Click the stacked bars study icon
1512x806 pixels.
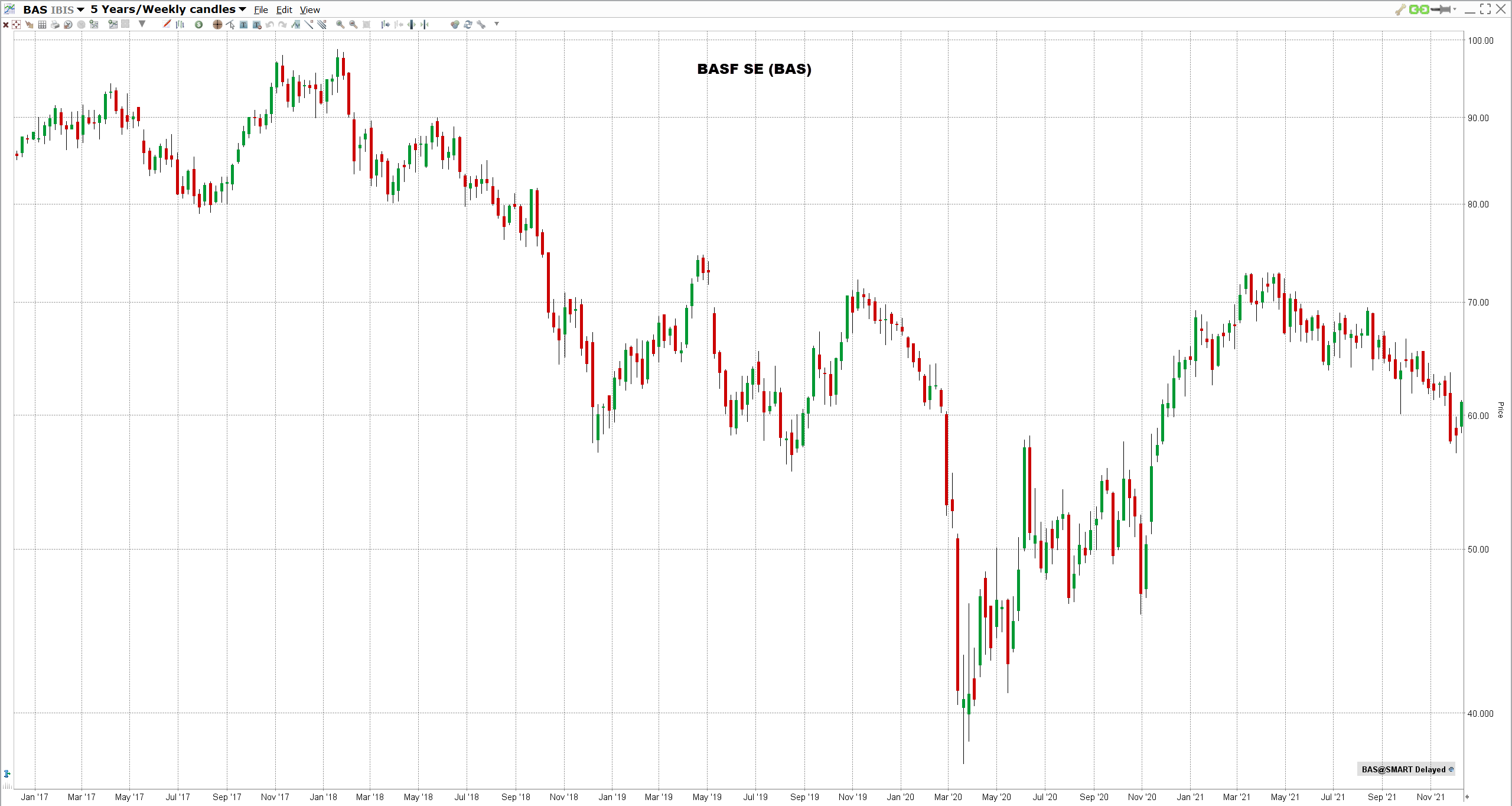coord(295,24)
